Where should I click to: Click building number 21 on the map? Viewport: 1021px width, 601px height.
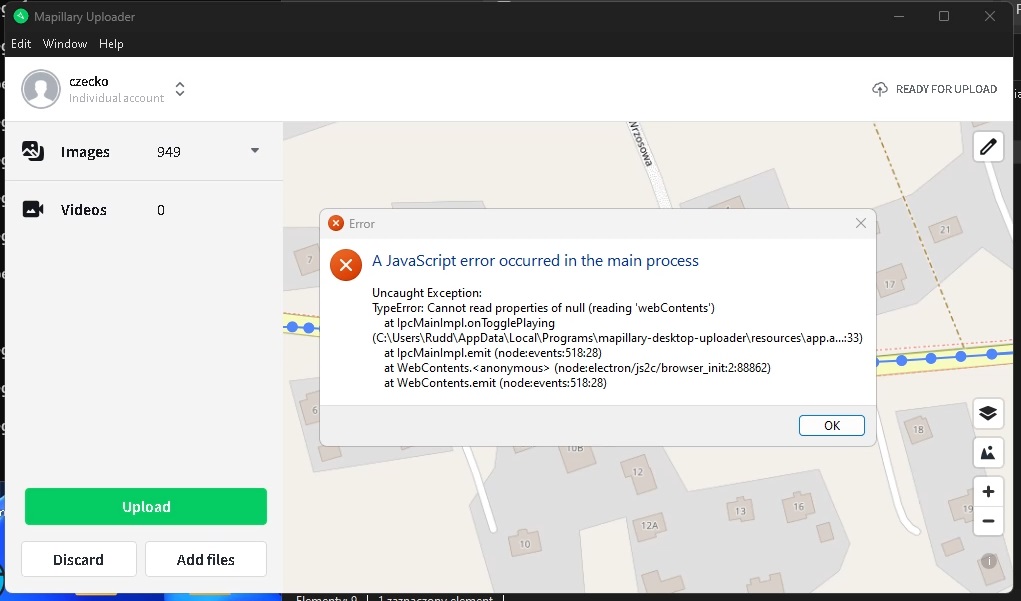pyautogui.click(x=945, y=230)
